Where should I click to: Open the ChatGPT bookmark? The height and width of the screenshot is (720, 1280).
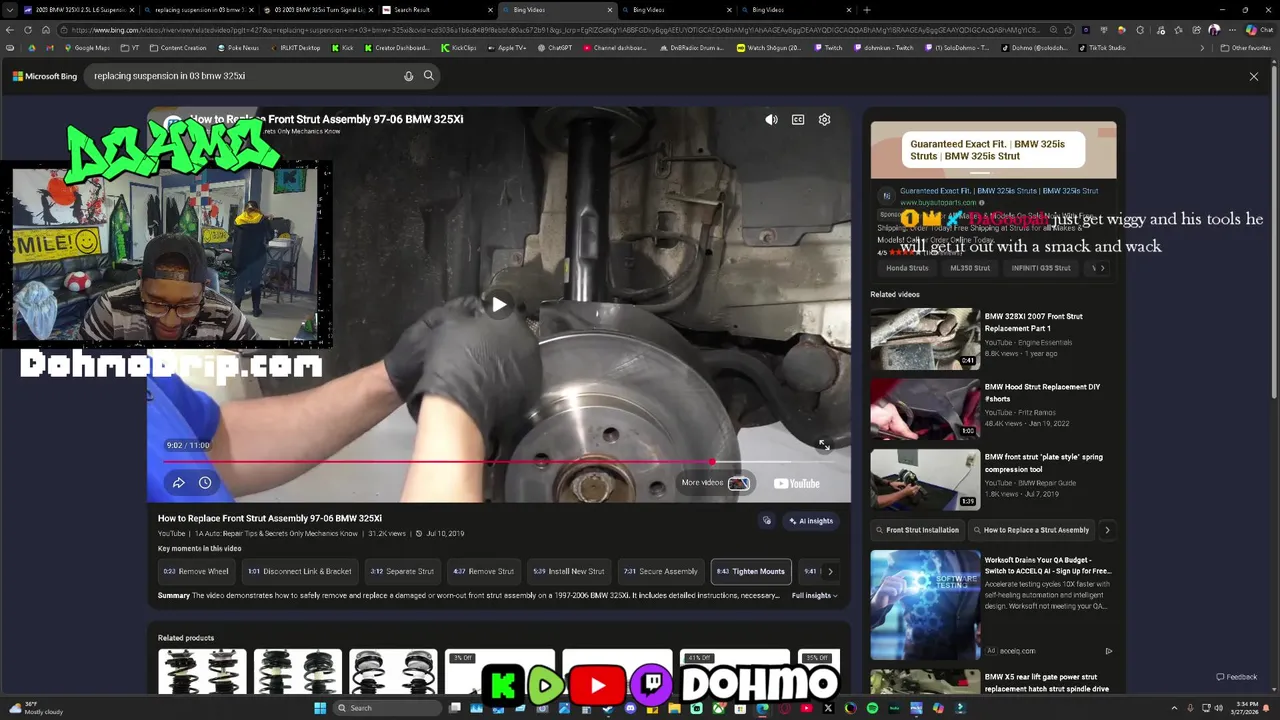[x=554, y=48]
